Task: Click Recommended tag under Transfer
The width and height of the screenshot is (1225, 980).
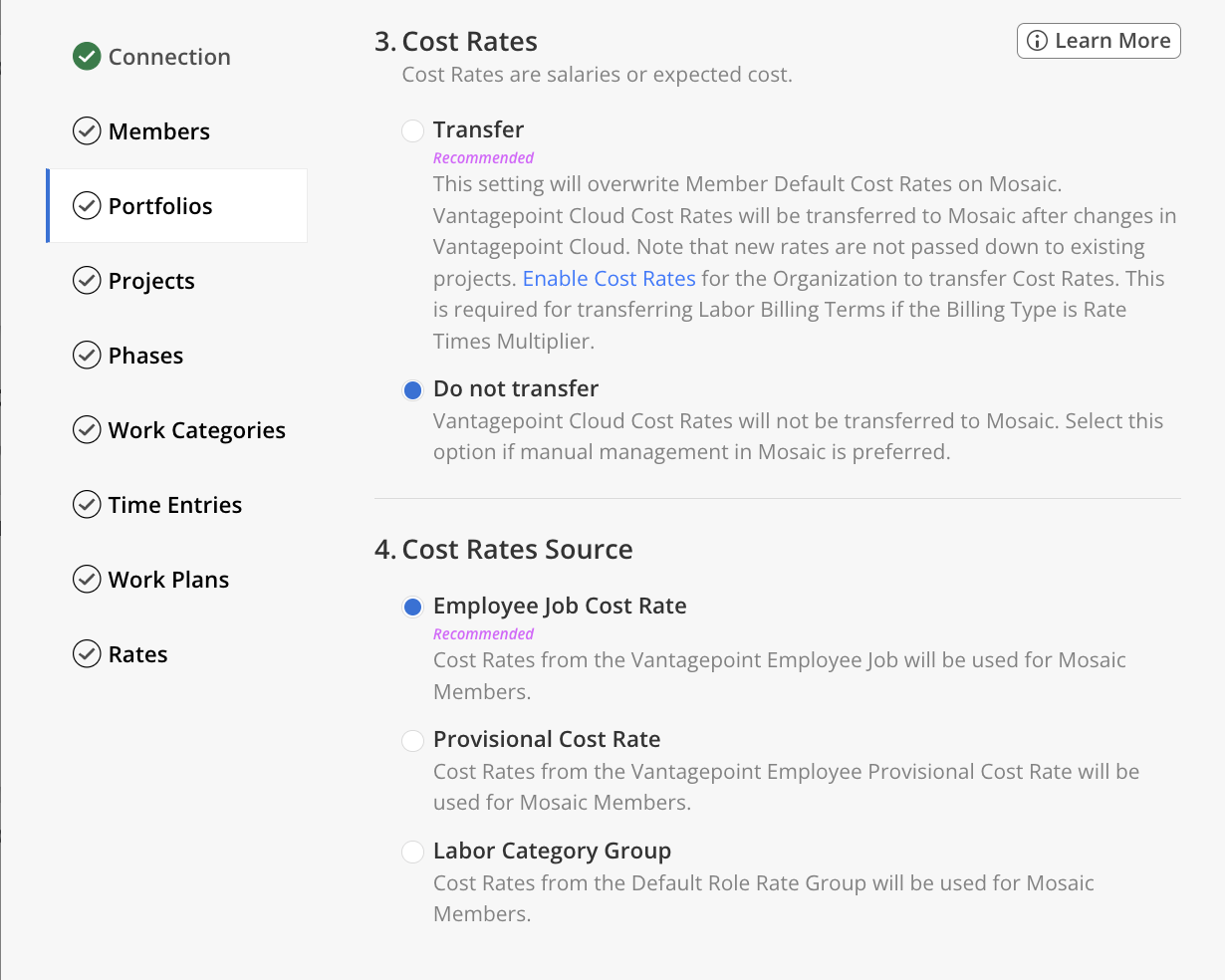Action: point(483,158)
